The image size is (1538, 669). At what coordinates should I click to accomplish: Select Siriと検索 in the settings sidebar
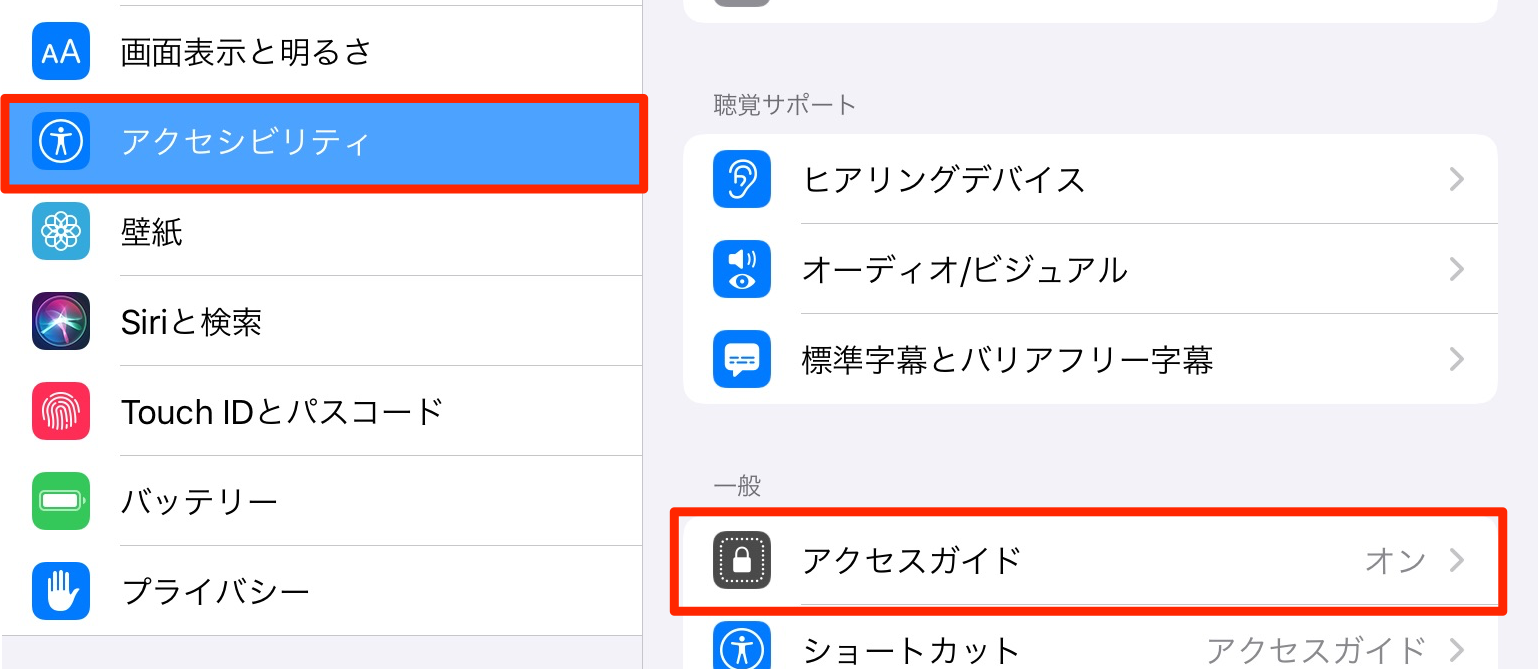tap(321, 321)
